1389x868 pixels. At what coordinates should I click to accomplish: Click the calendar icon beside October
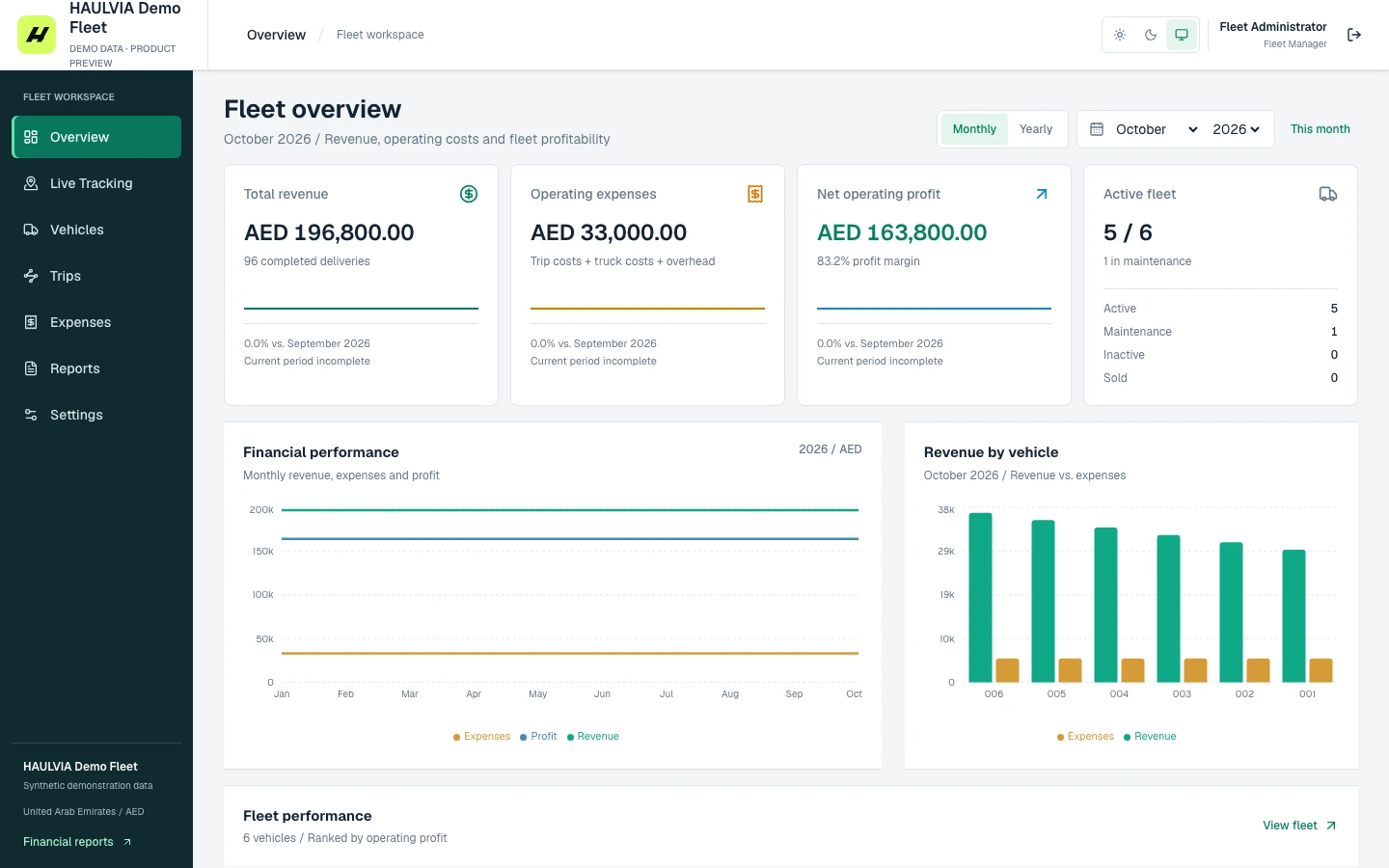(x=1097, y=129)
